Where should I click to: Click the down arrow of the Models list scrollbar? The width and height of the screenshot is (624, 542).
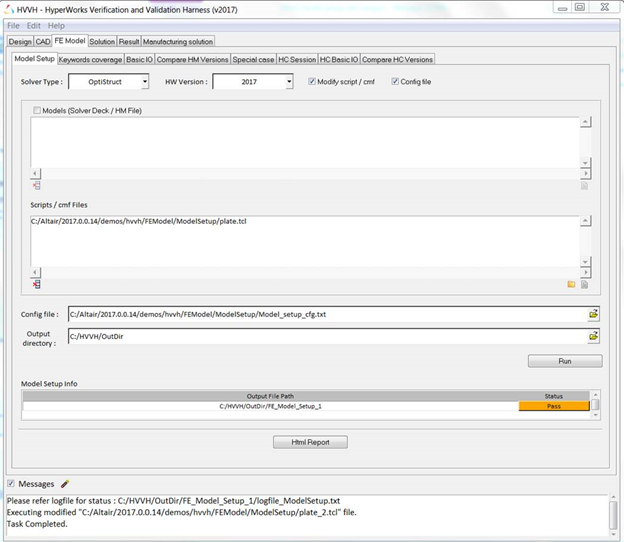pos(585,163)
